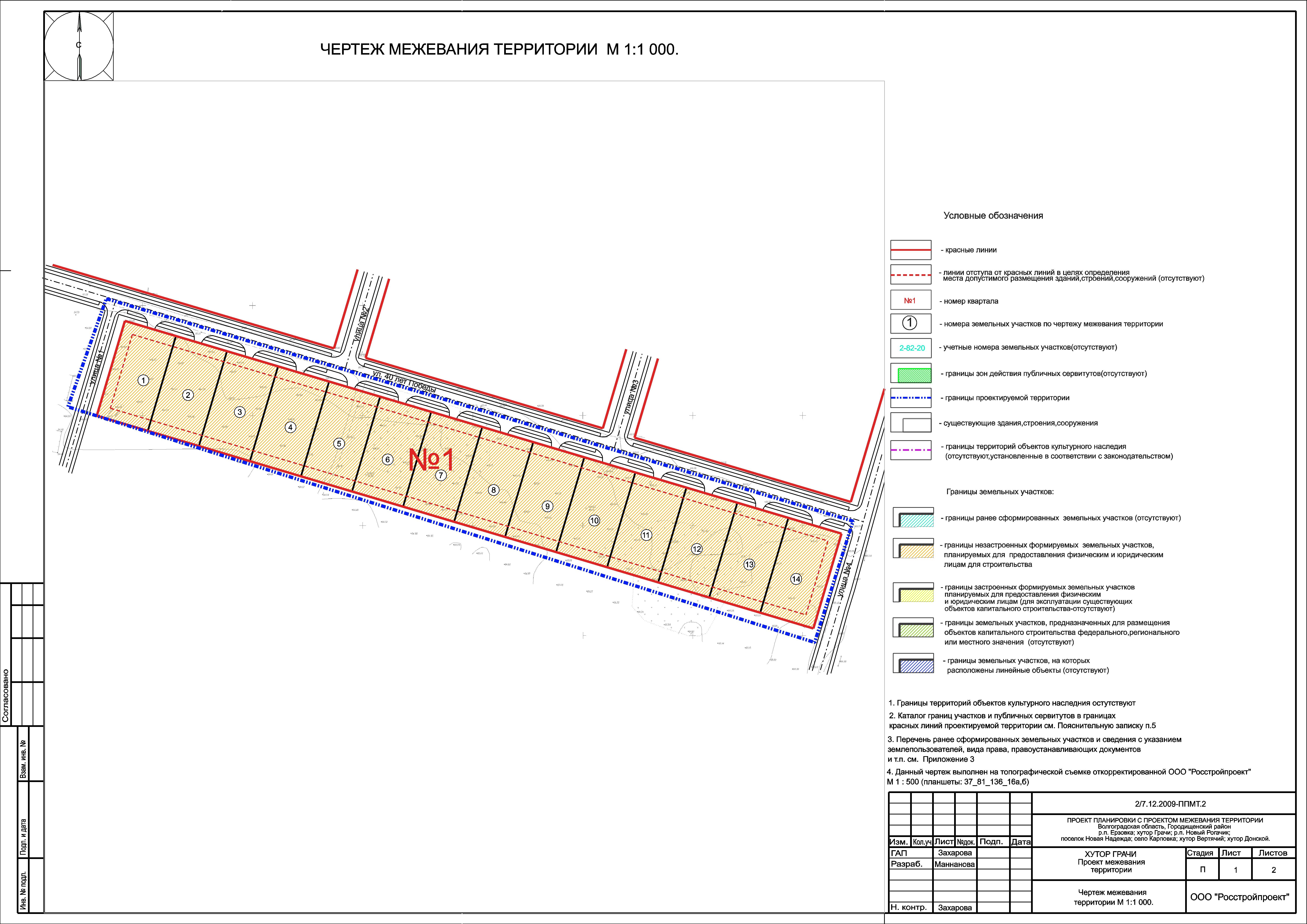The image size is (1307, 924).
Task: Click note 1 about cultural heritage boundaries
Action: tap(1012, 703)
